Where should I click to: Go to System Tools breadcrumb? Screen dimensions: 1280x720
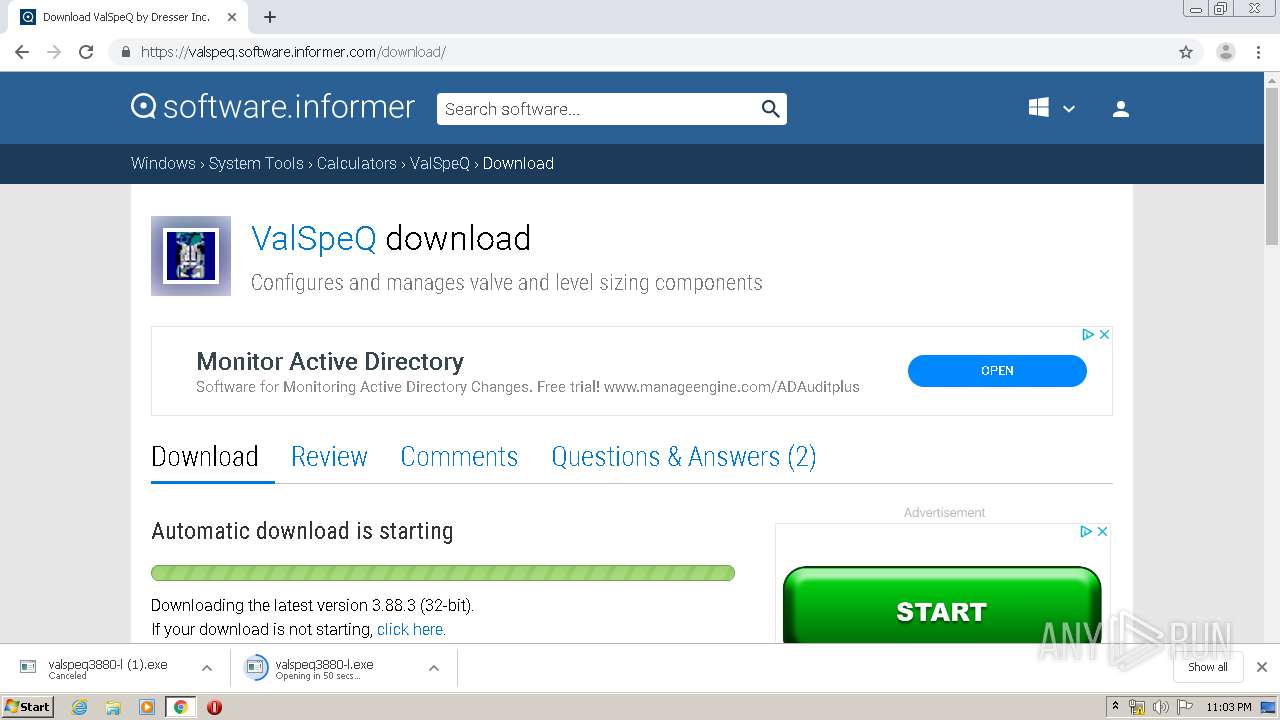256,164
